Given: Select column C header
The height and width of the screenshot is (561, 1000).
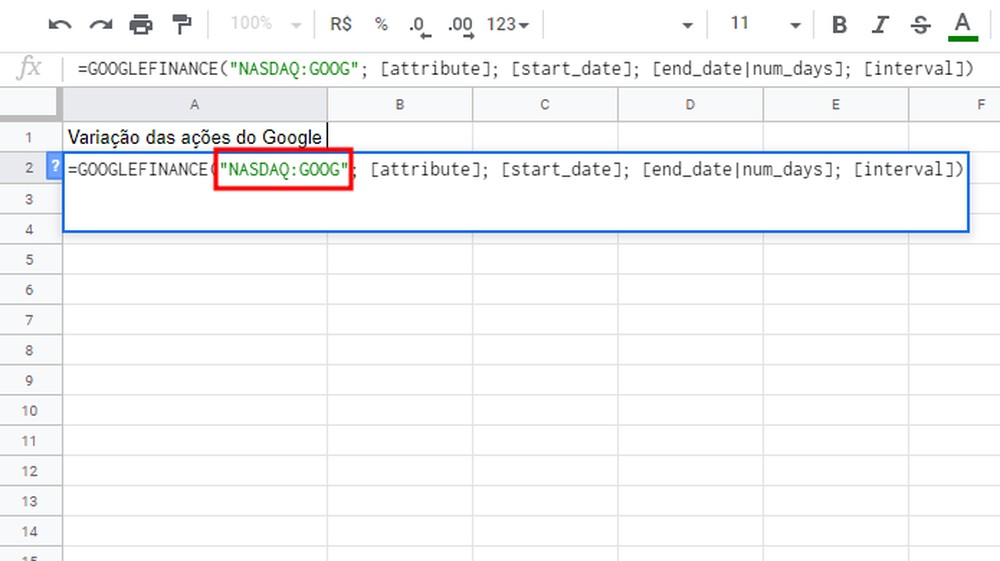Looking at the screenshot, I should pyautogui.click(x=545, y=105).
